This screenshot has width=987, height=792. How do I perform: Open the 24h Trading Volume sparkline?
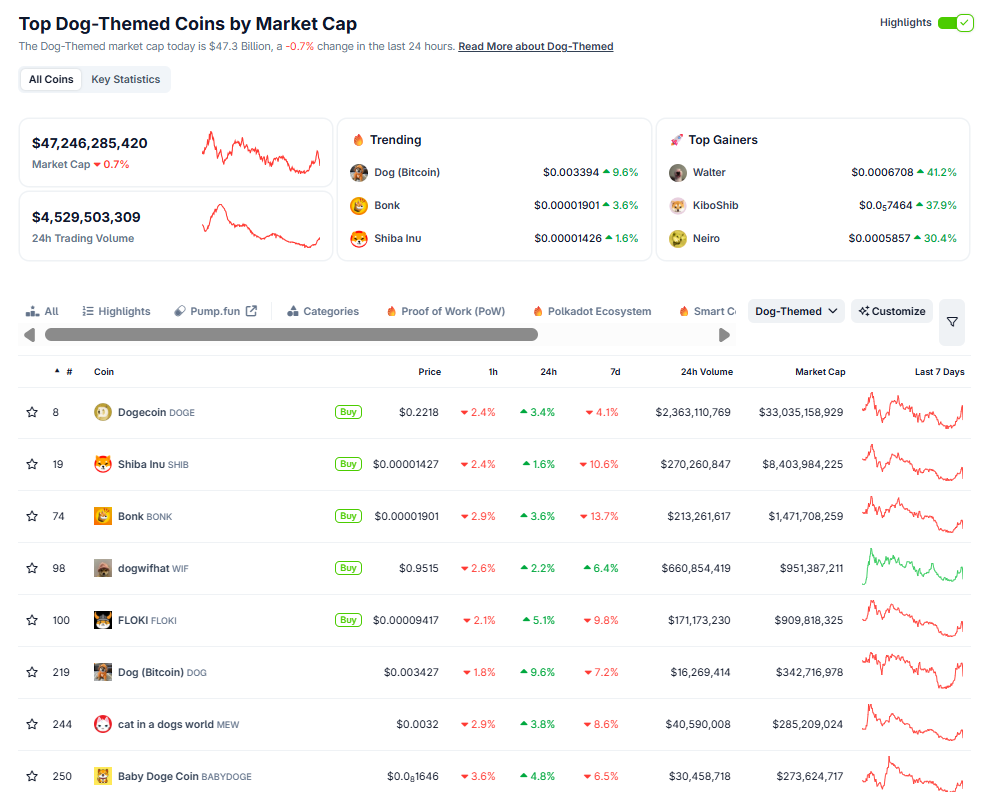(261, 226)
